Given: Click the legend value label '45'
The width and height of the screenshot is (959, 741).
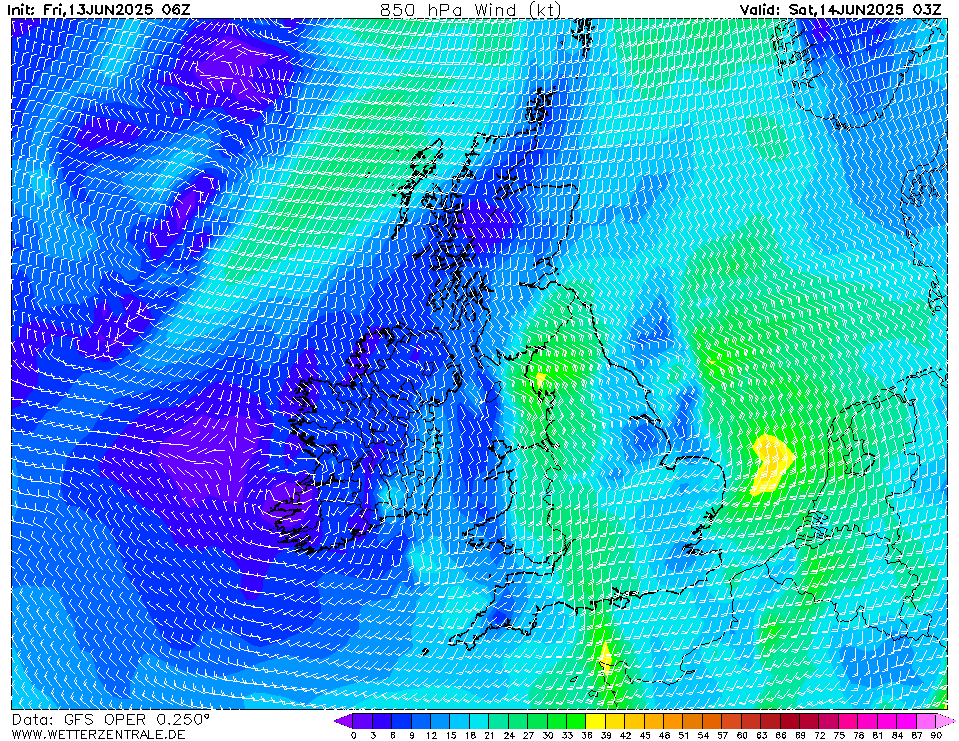Looking at the screenshot, I should 645,735.
